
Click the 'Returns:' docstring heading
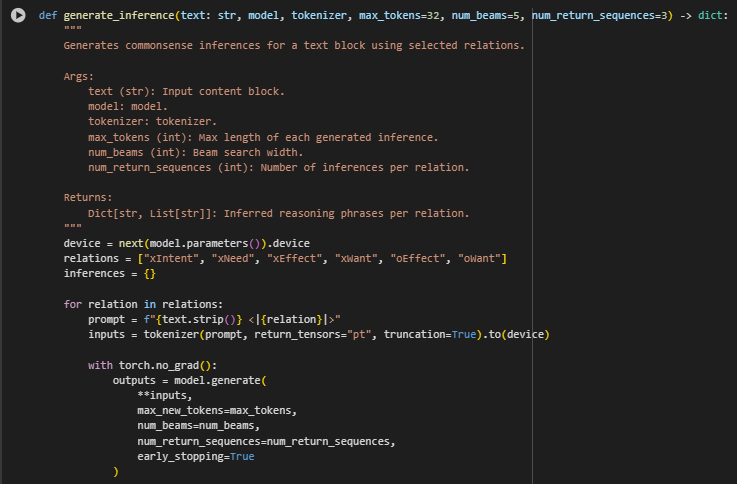tap(88, 198)
